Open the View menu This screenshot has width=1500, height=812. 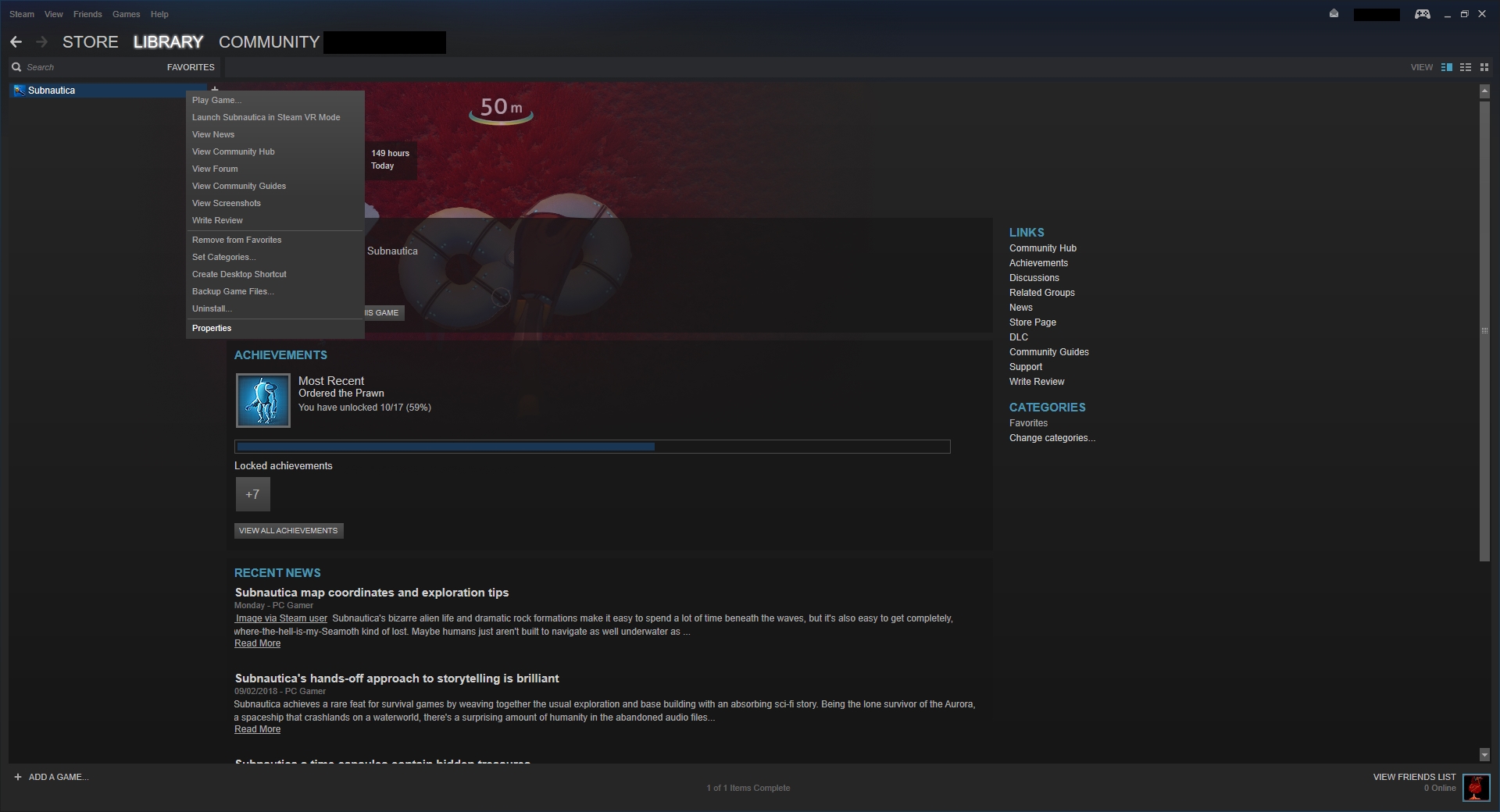pos(54,14)
